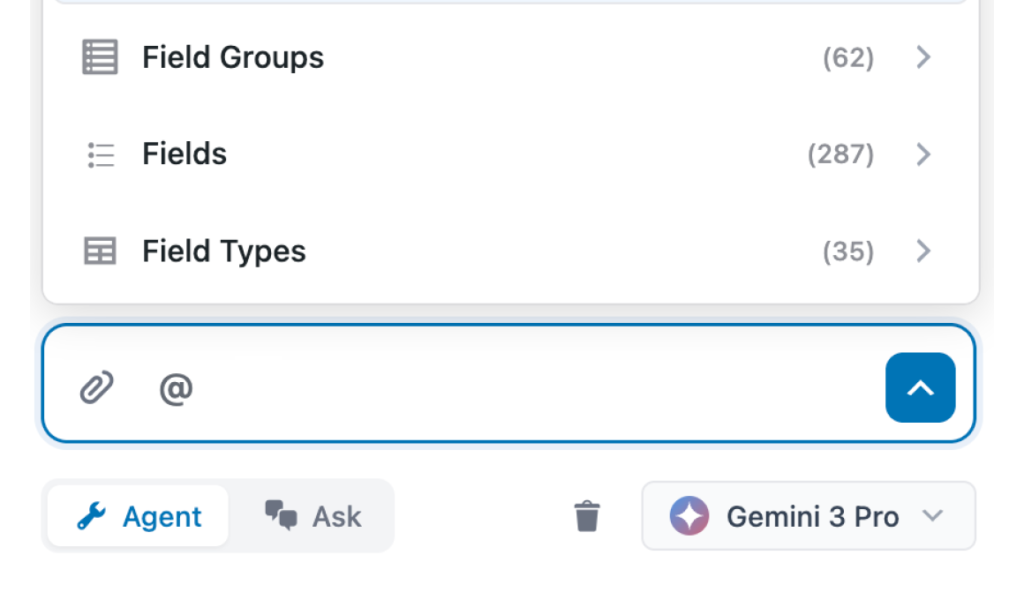This screenshot has width=1024, height=600.
Task: Open the Field Groups entry
Action: pyautogui.click(x=232, y=57)
